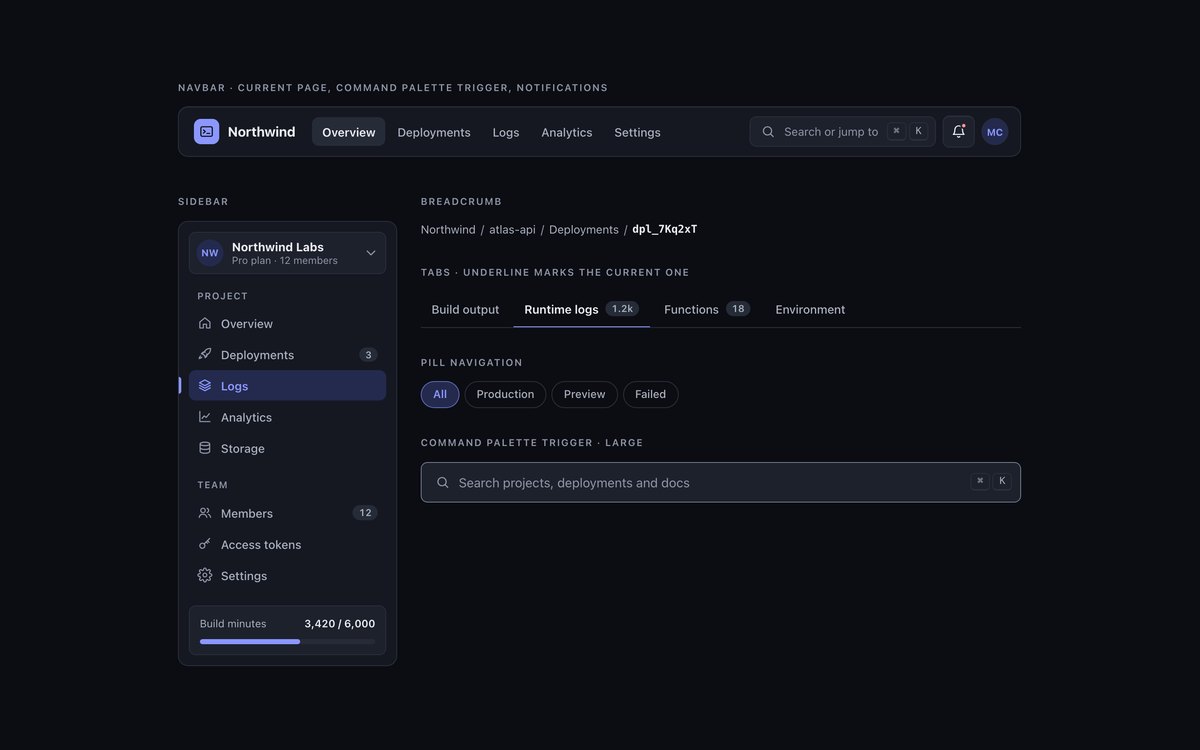Click the dpl_7Kq2xT breadcrumb item

(x=665, y=230)
